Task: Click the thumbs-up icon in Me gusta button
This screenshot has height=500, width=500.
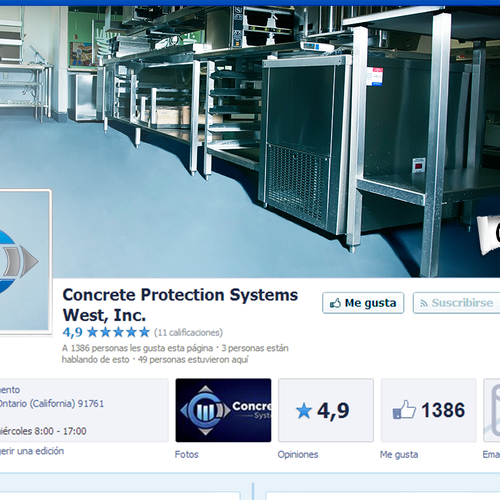Action: click(x=335, y=303)
